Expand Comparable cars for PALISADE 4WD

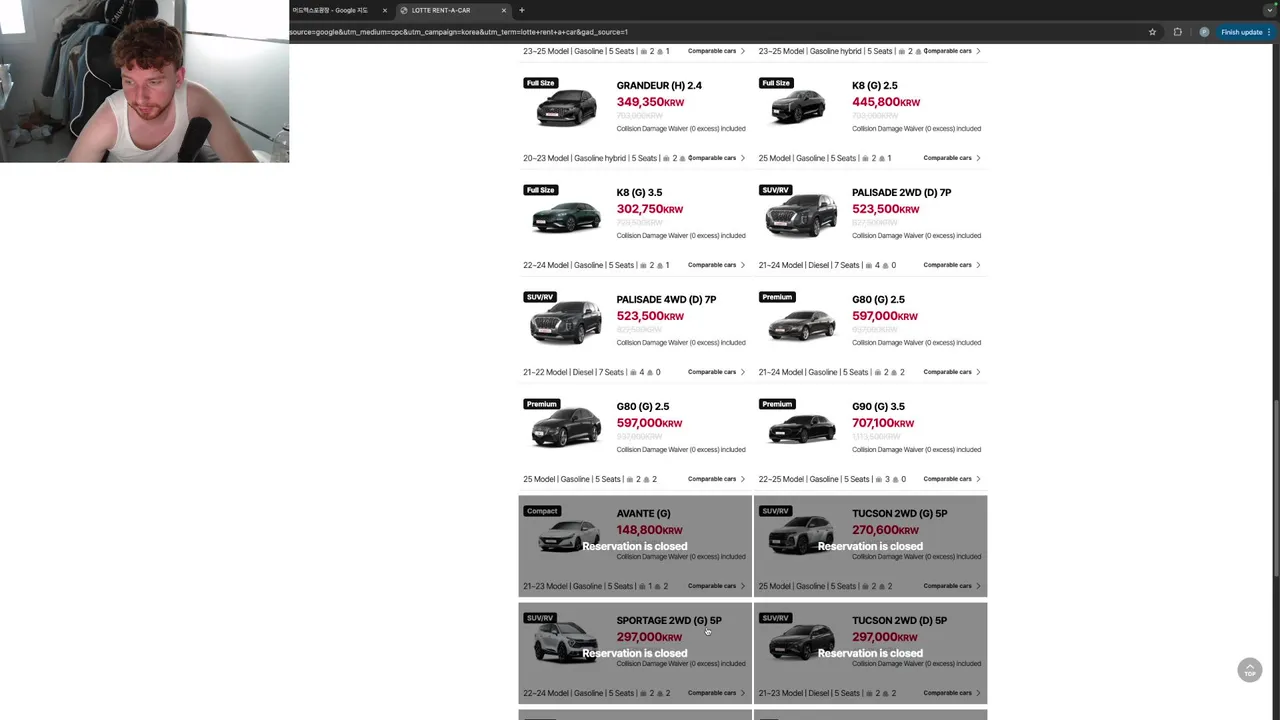click(x=716, y=372)
